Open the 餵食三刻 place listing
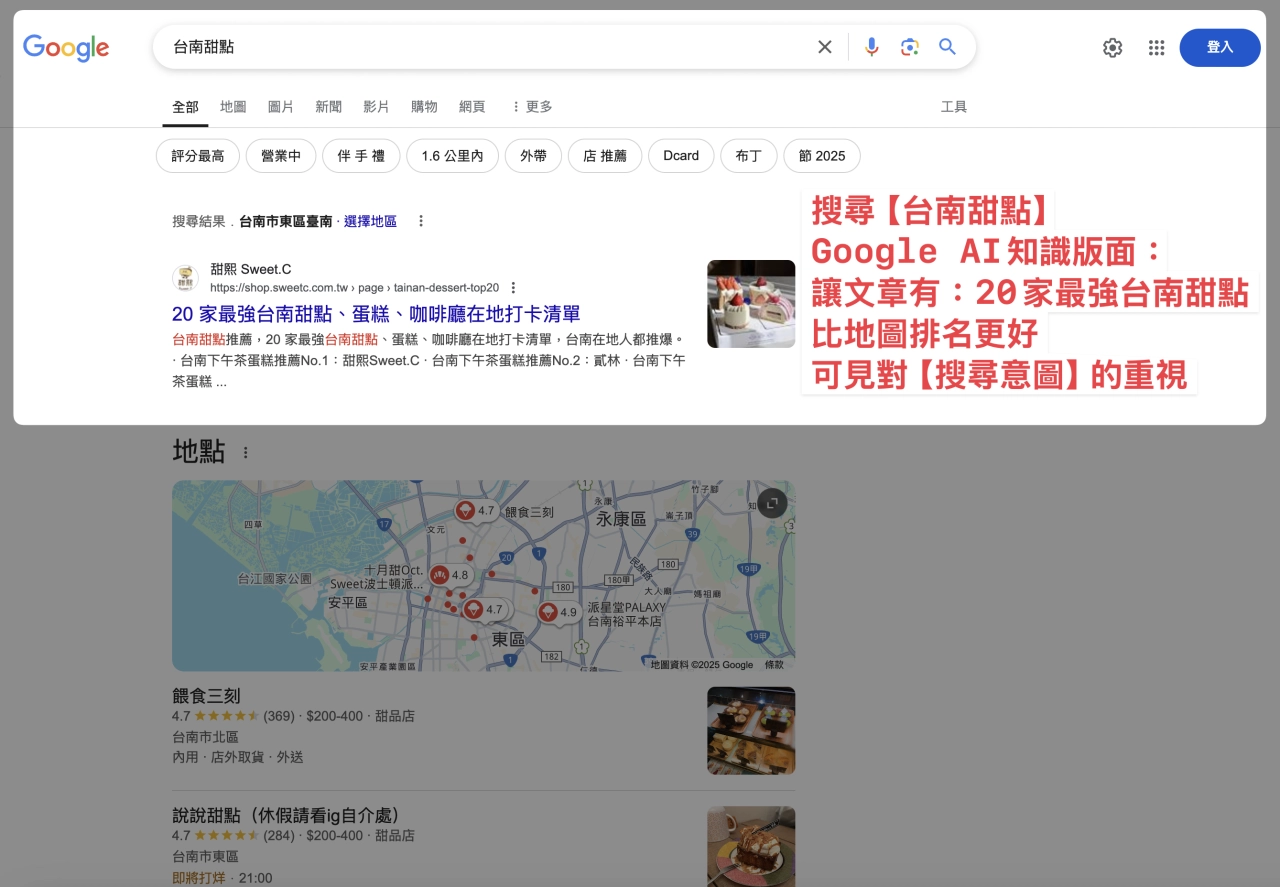This screenshot has height=887, width=1280. point(206,696)
